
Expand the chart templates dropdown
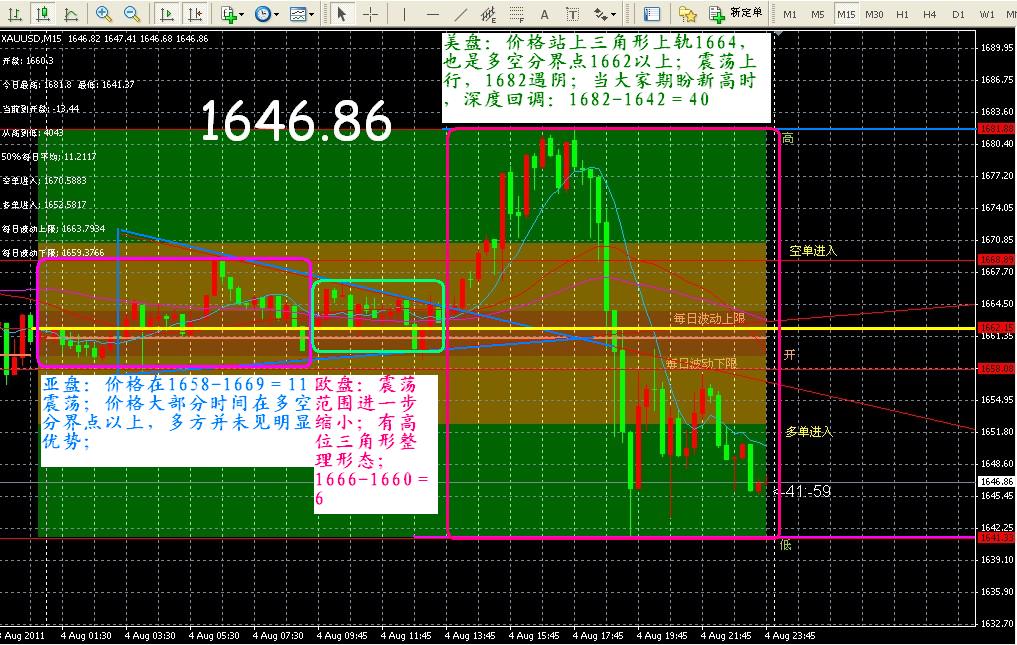[x=301, y=14]
